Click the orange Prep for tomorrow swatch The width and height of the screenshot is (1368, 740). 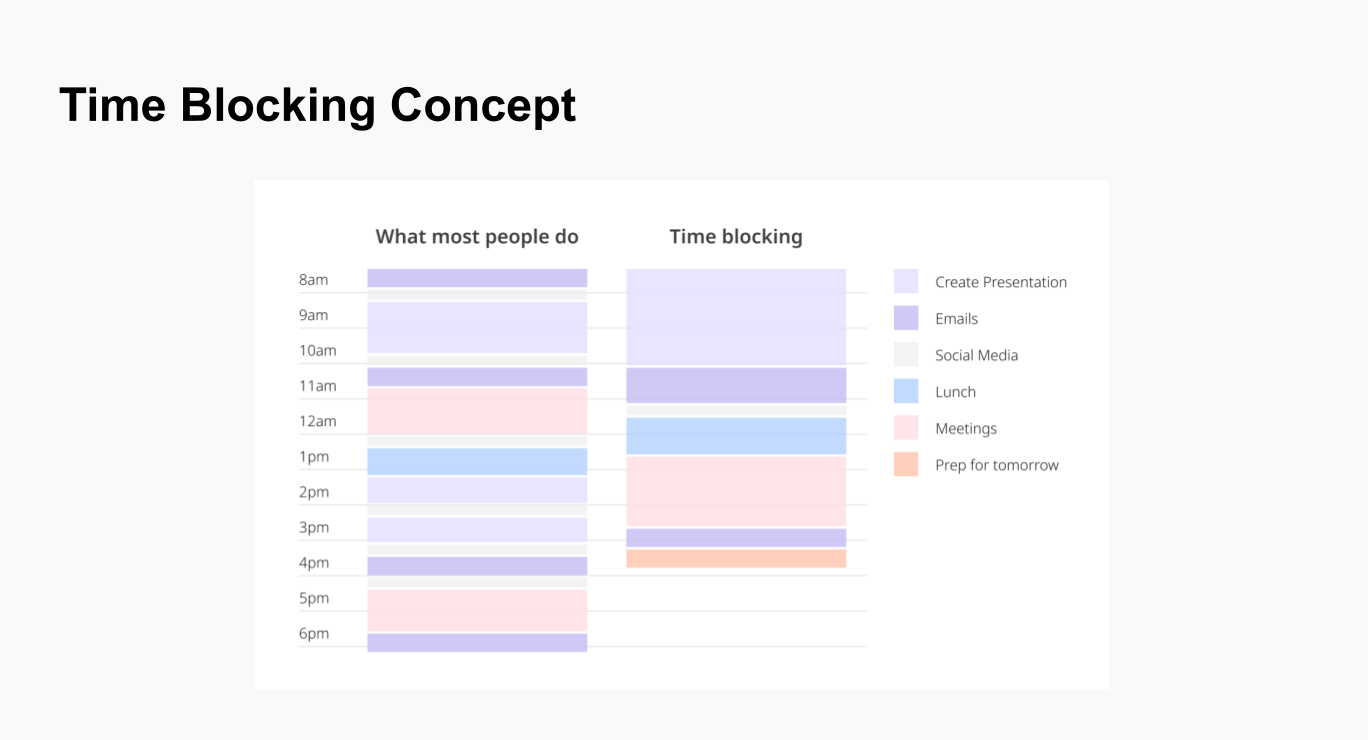[906, 464]
